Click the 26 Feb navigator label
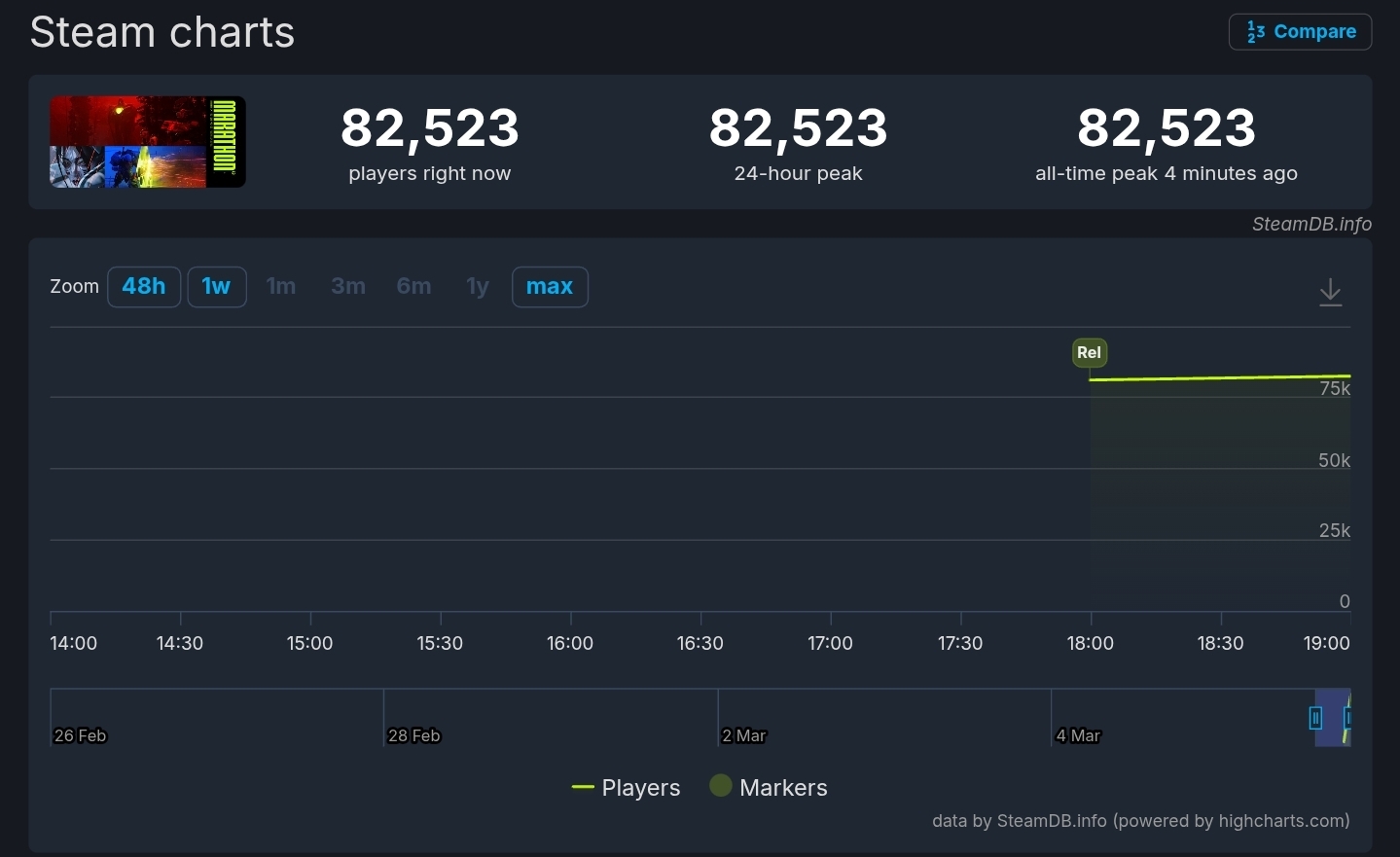1400x857 pixels. (80, 735)
